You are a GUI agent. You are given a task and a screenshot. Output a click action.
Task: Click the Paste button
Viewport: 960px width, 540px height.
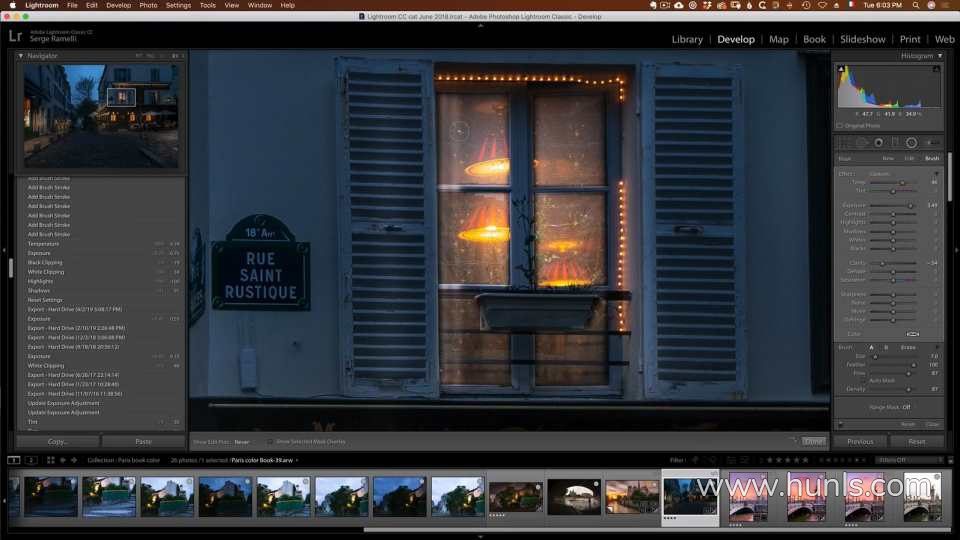[x=143, y=441]
